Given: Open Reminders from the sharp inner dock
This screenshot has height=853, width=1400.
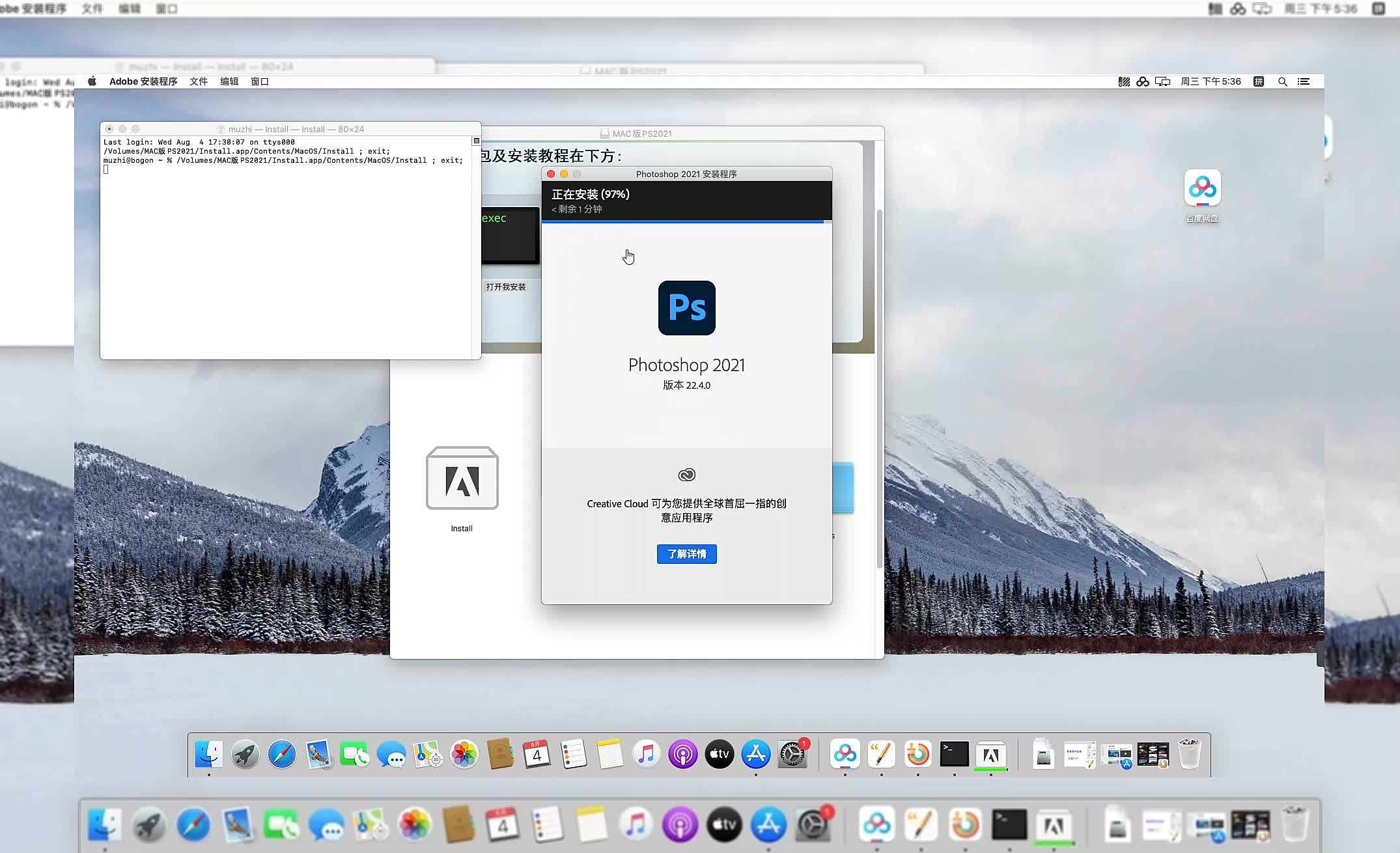Looking at the screenshot, I should [574, 755].
